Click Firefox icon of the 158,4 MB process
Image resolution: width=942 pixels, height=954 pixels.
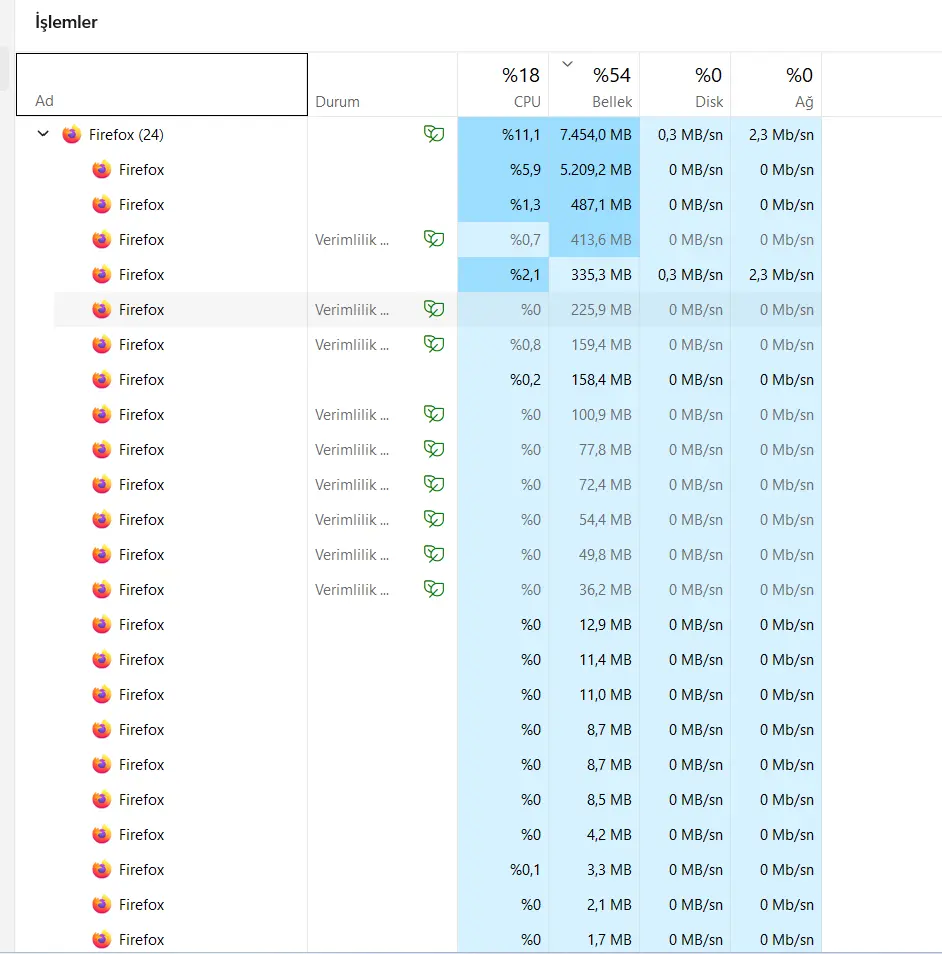(x=102, y=380)
